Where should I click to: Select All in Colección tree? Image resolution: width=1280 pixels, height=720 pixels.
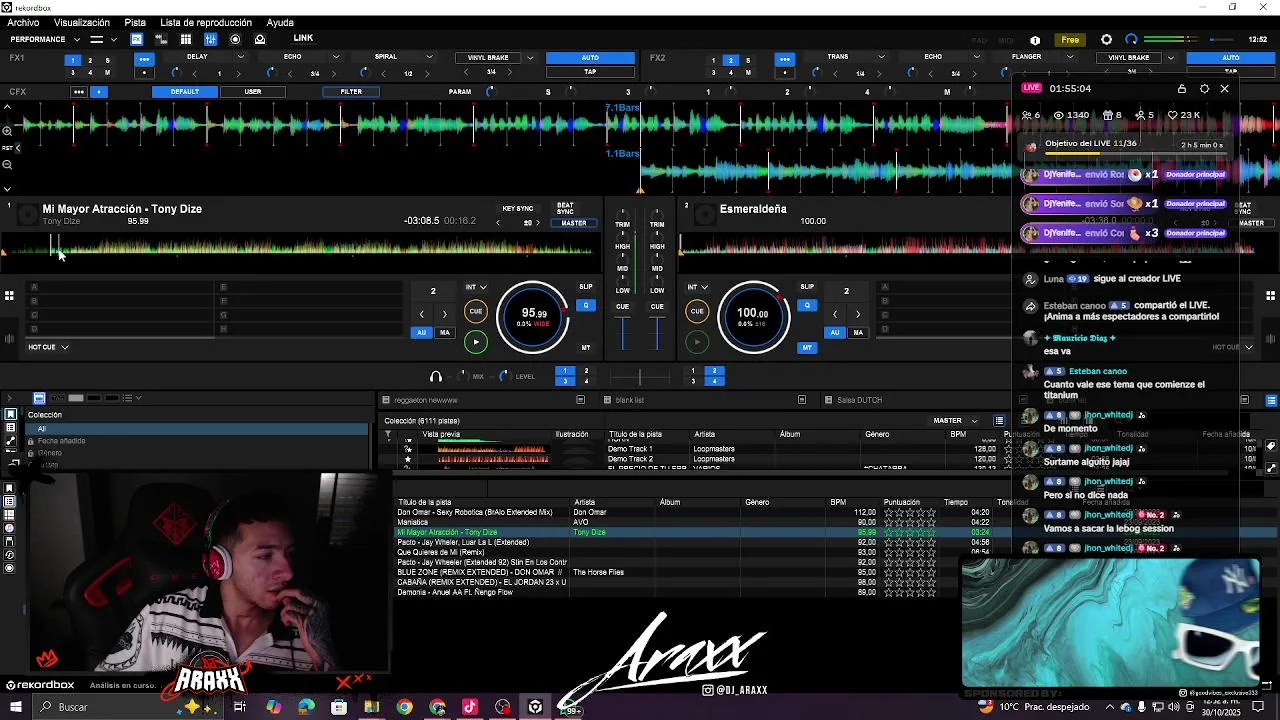point(200,429)
